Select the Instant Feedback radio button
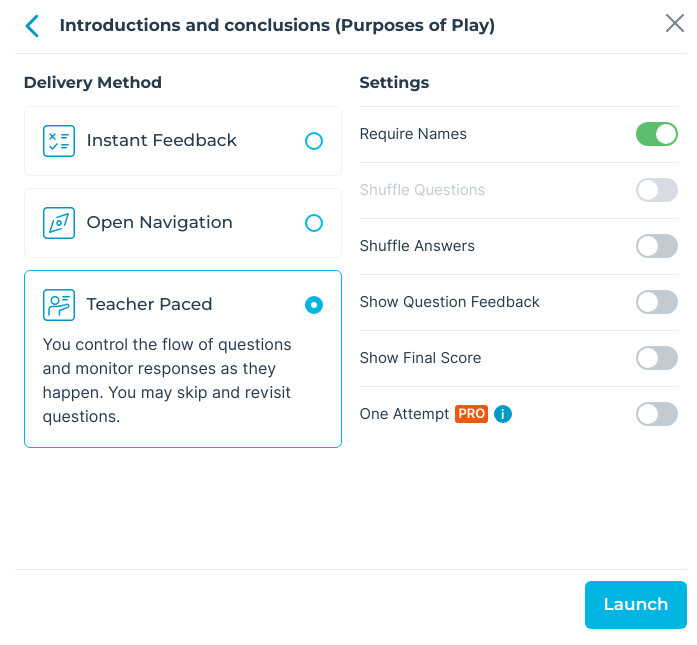The height and width of the screenshot is (645, 697). (314, 141)
